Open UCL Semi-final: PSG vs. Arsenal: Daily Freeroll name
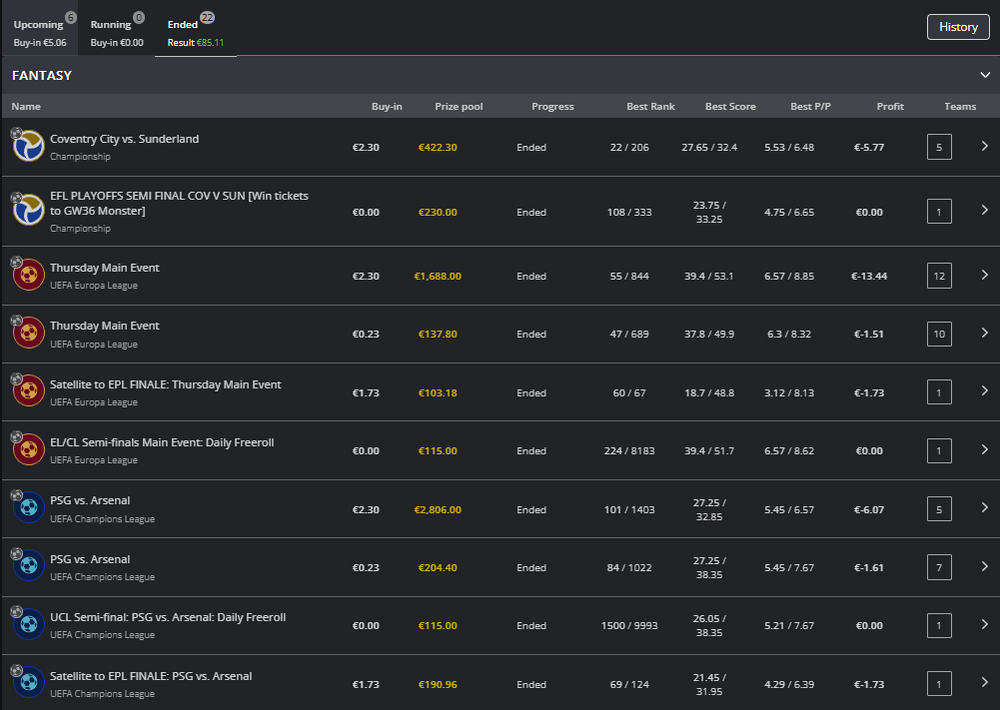 coord(168,618)
